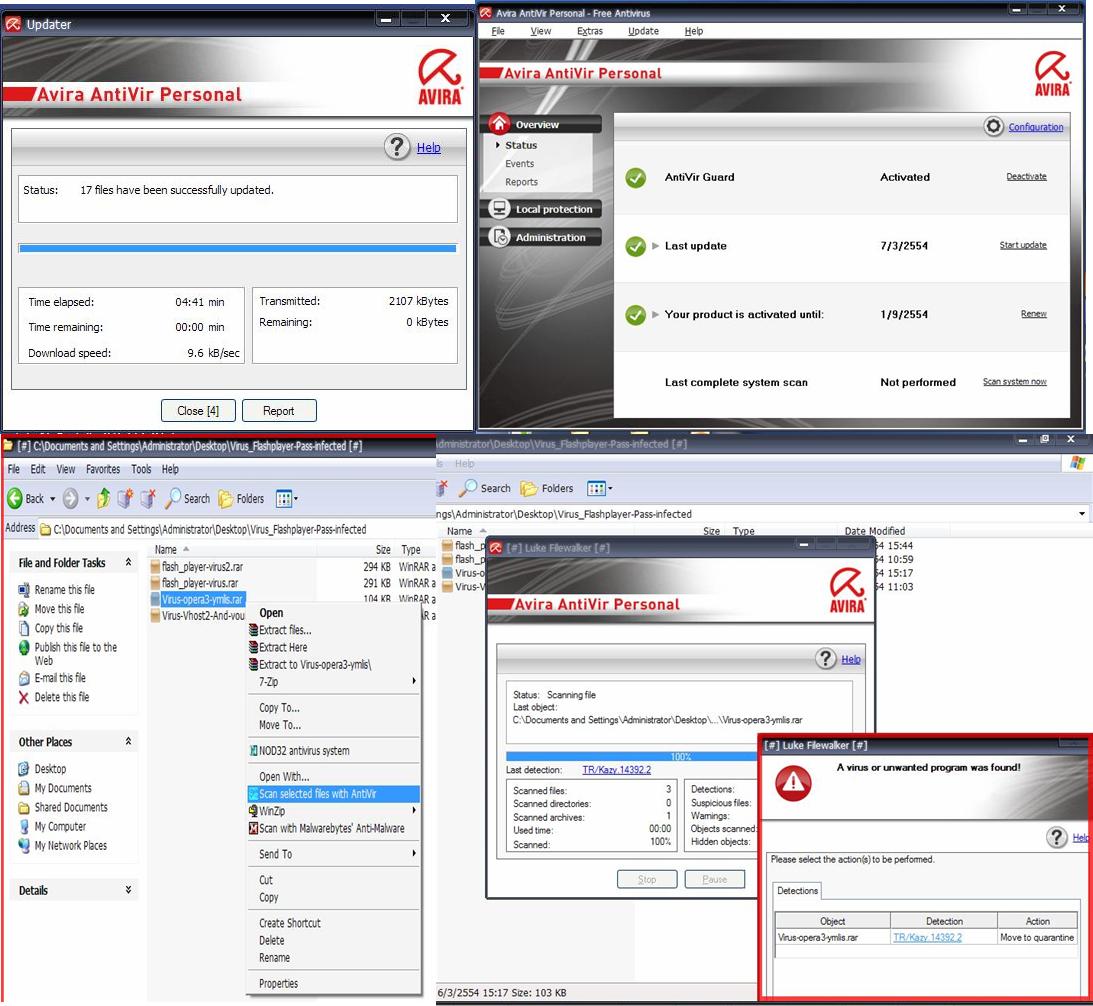Open the View menu in Avira main window
The height and width of the screenshot is (1006, 1093).
pos(540,31)
